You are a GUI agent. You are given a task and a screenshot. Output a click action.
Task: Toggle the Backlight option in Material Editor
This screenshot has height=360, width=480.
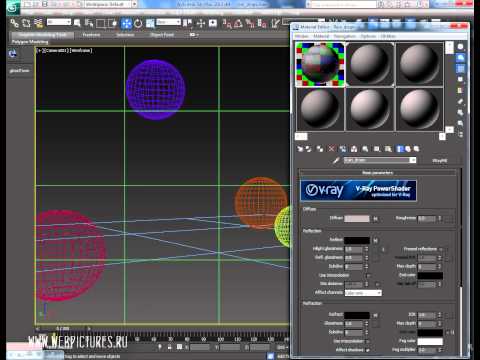pyautogui.click(x=461, y=58)
